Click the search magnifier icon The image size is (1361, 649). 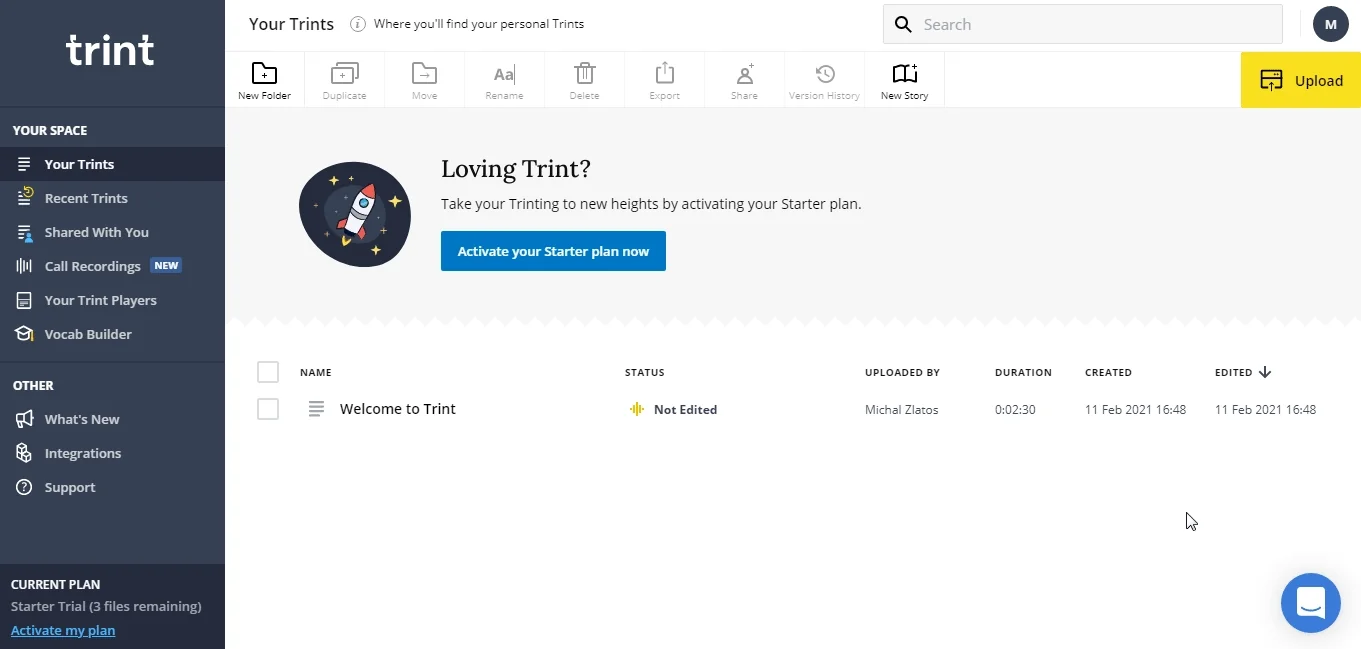(903, 24)
